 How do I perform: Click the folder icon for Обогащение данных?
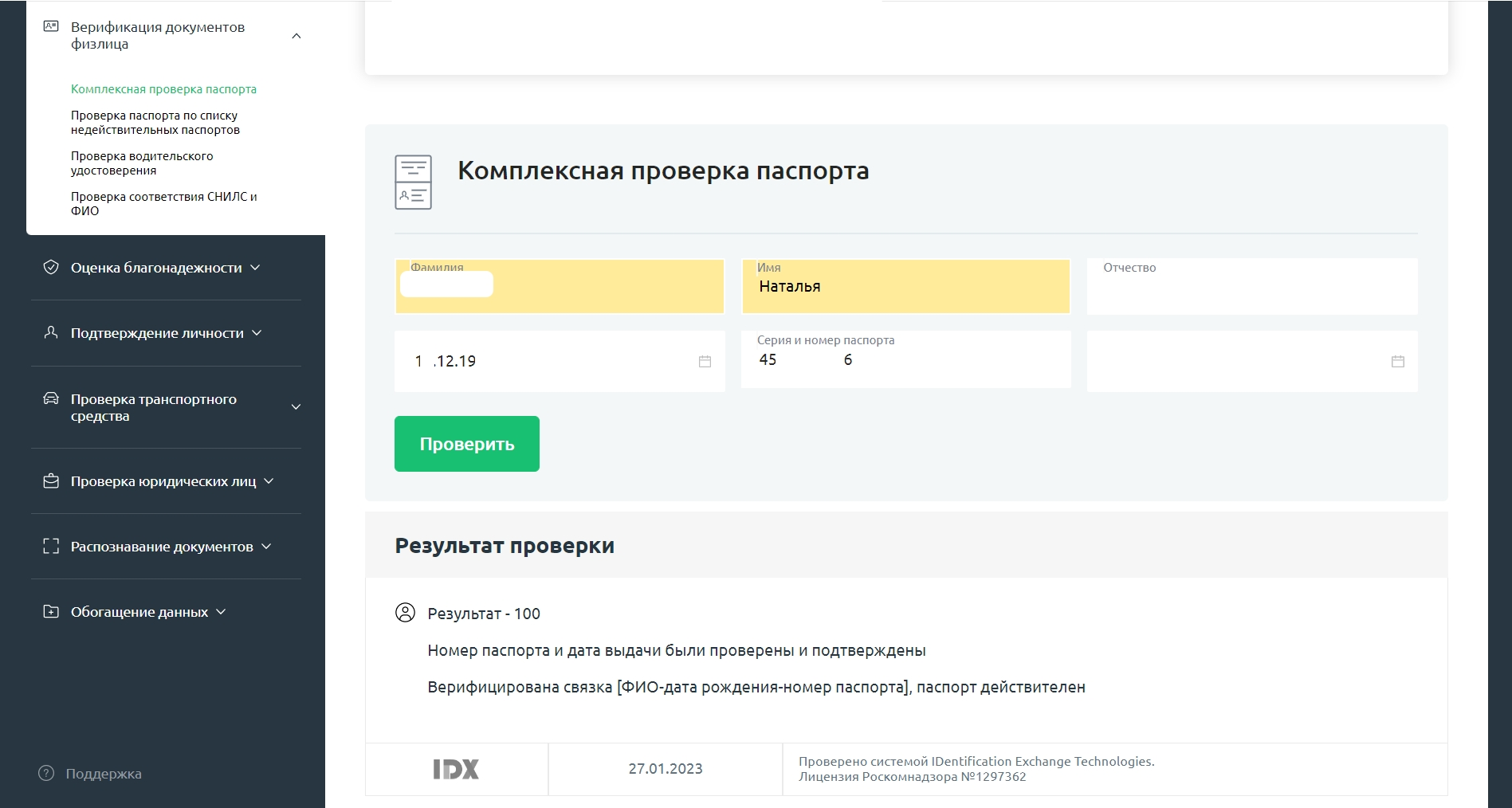click(50, 611)
